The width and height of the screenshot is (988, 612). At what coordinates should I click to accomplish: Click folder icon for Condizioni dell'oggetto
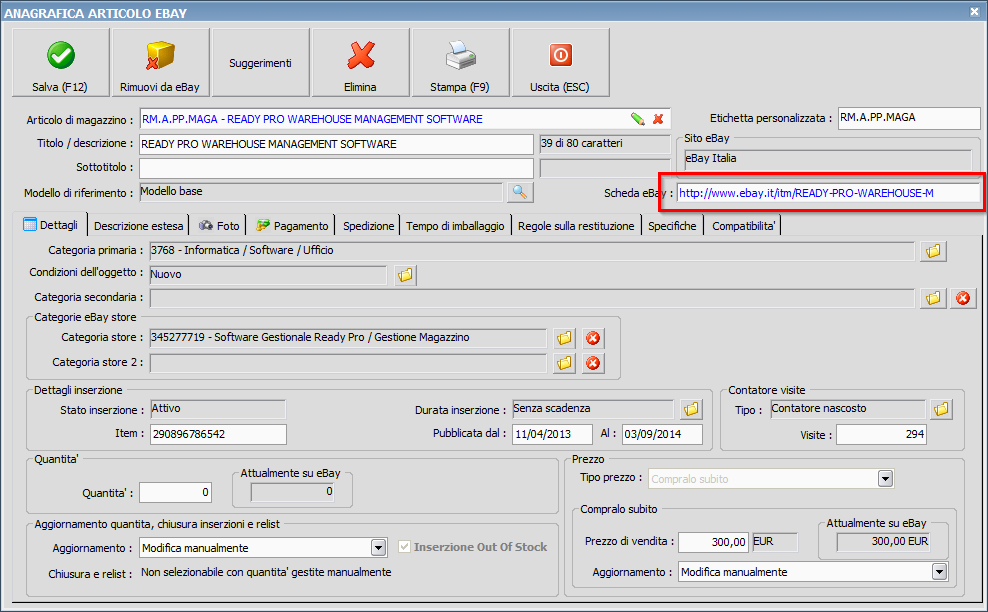pyautogui.click(x=405, y=275)
